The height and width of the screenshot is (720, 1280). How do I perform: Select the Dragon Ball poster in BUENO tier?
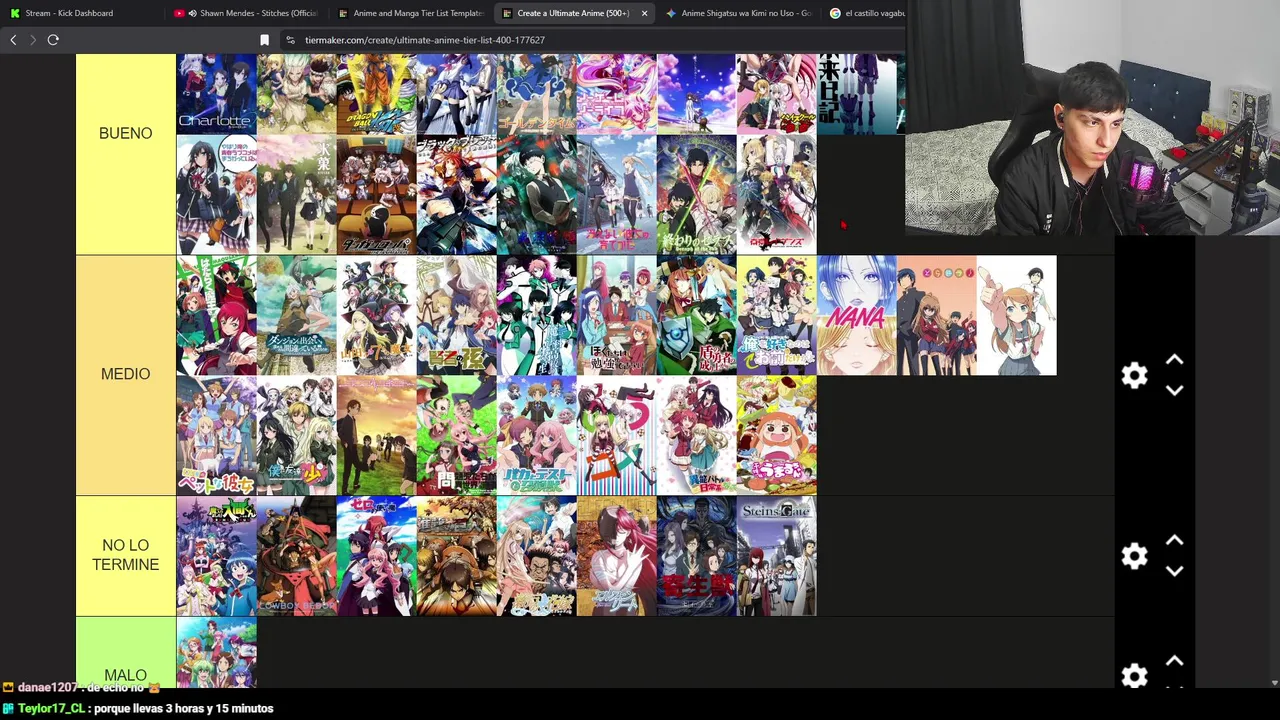(x=377, y=94)
